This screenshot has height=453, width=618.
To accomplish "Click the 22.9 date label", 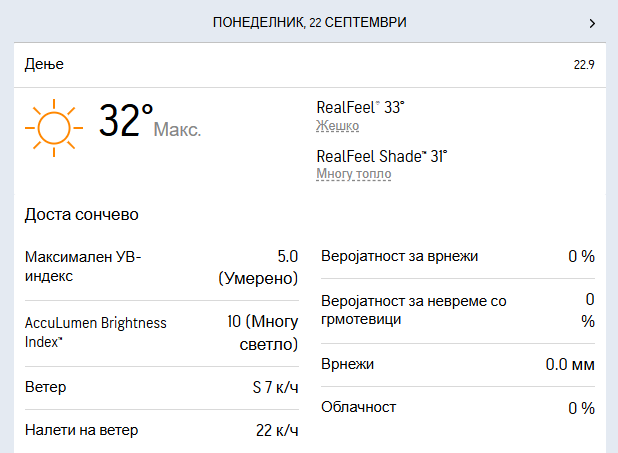I will click(x=584, y=65).
